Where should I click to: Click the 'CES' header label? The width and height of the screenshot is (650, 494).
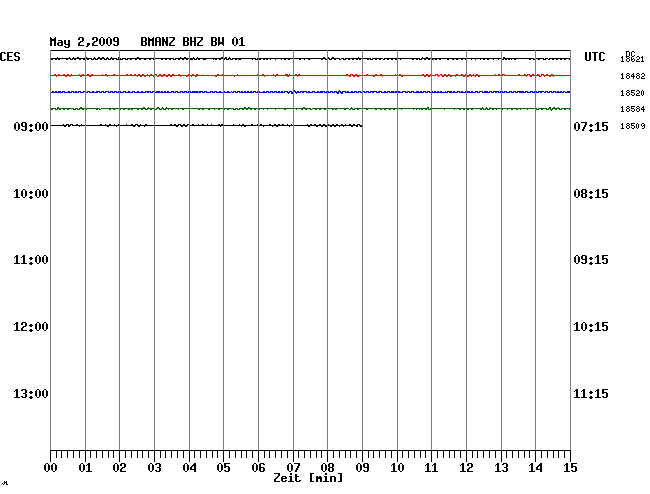click(10, 57)
